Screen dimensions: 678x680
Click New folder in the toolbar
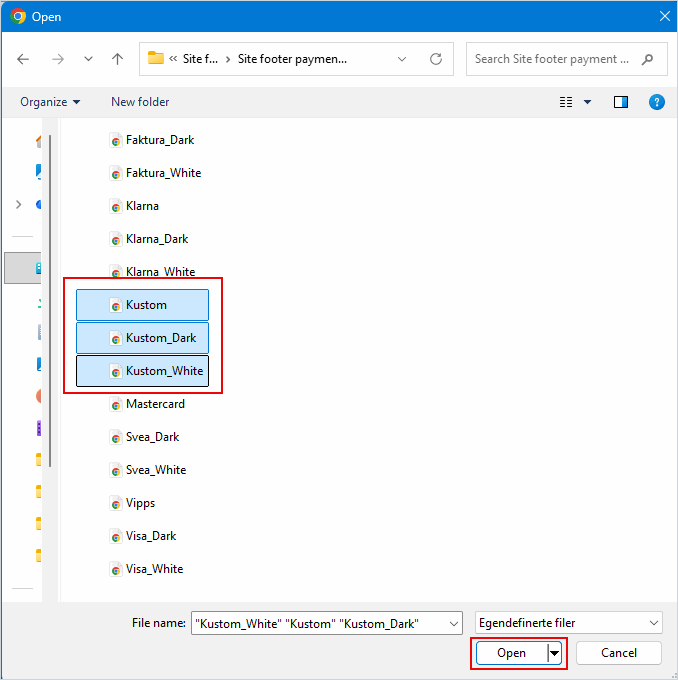tap(140, 102)
